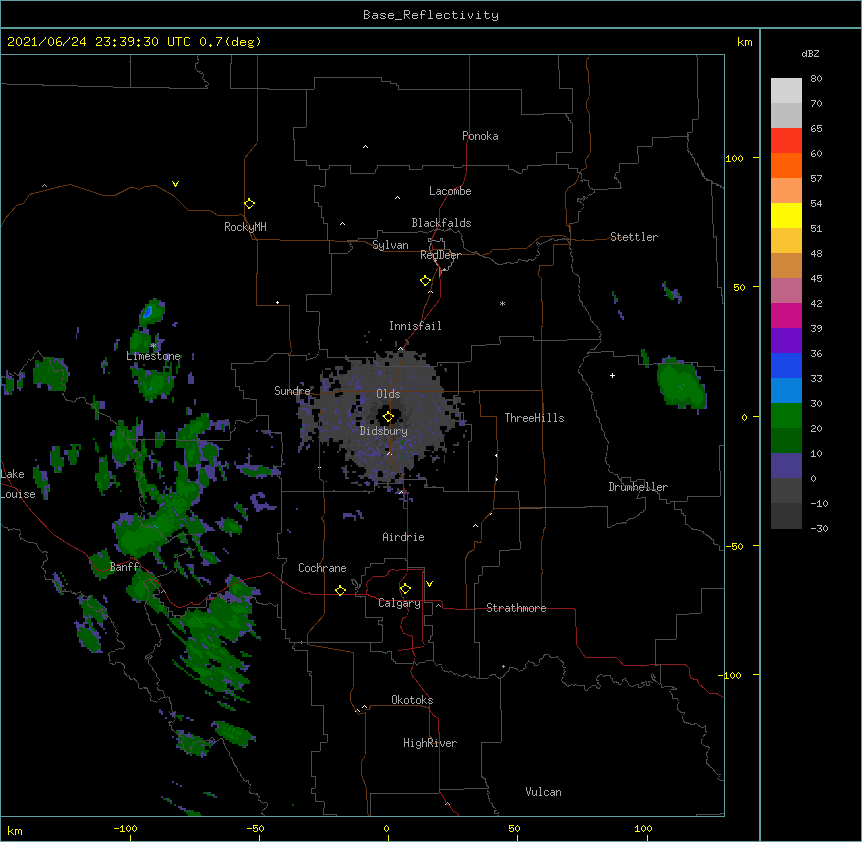Click the blue 33-36 dBZ legend swatch
This screenshot has height=842, width=862.
click(786, 365)
